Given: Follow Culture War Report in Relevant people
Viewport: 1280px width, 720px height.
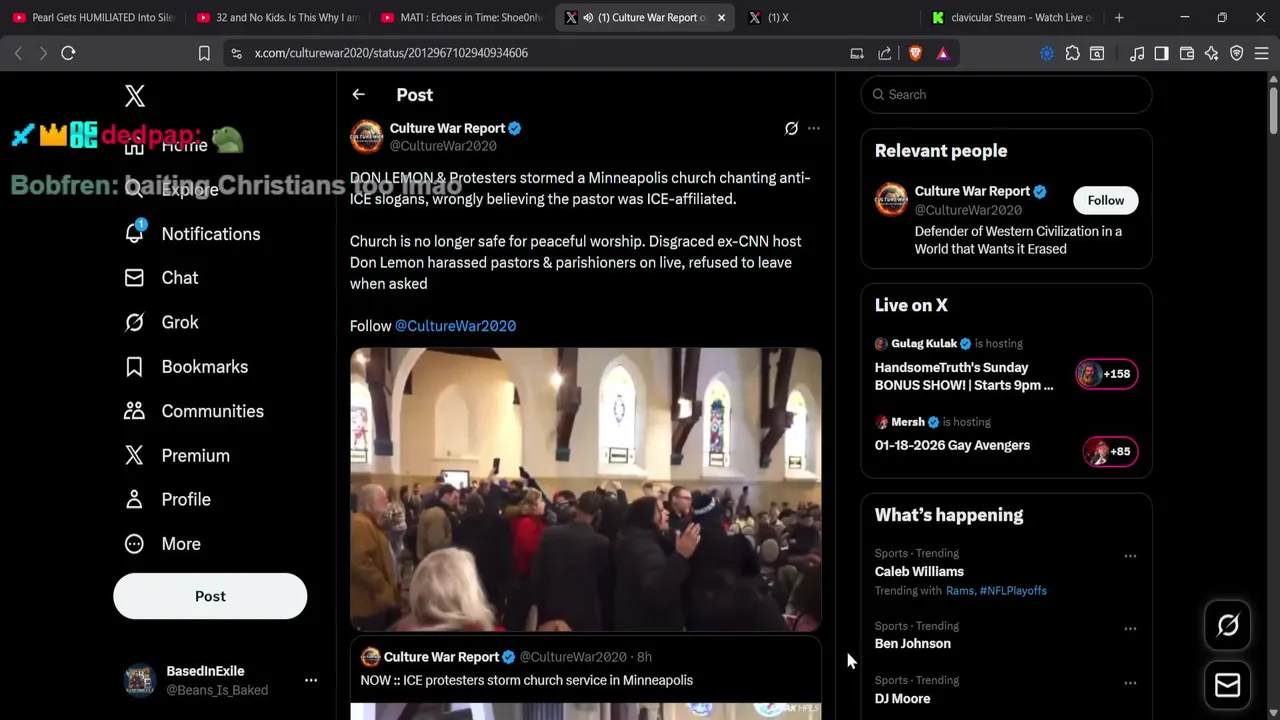Looking at the screenshot, I should click(1105, 200).
